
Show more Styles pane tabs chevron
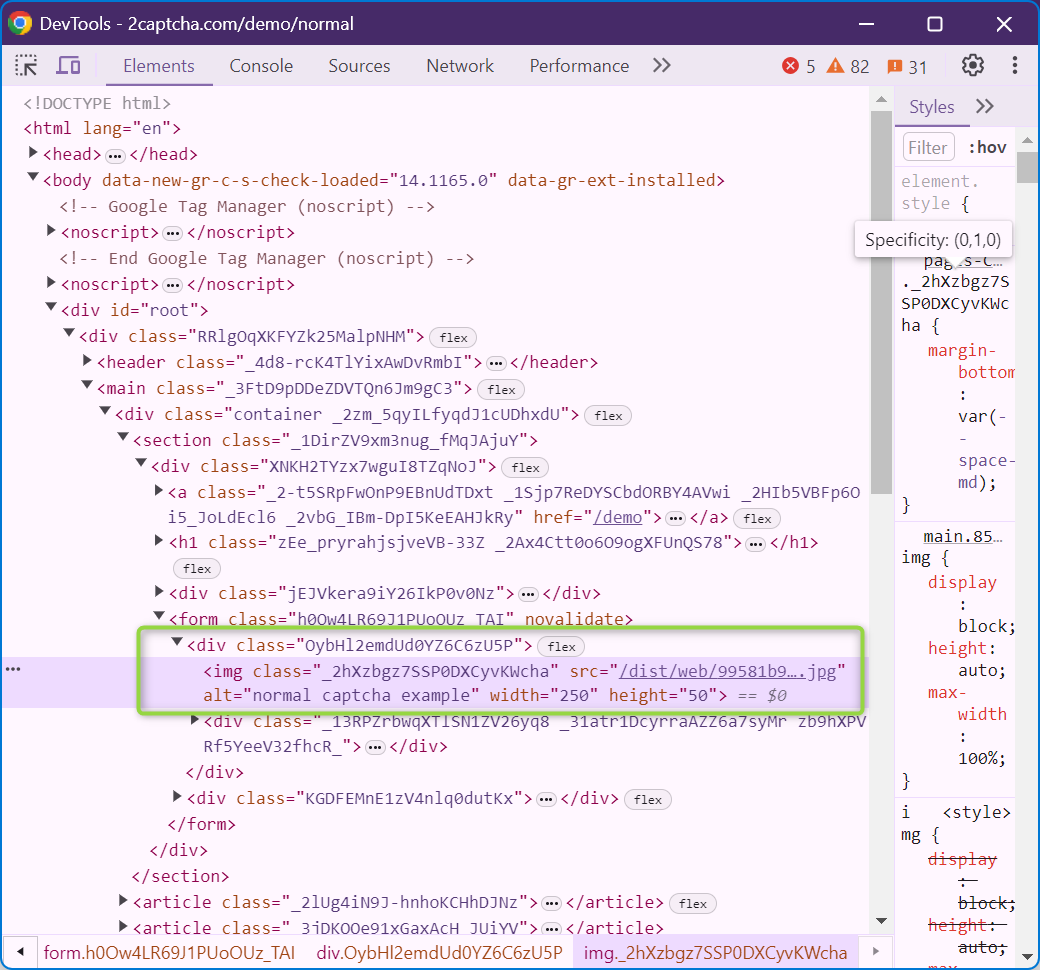pos(984,107)
